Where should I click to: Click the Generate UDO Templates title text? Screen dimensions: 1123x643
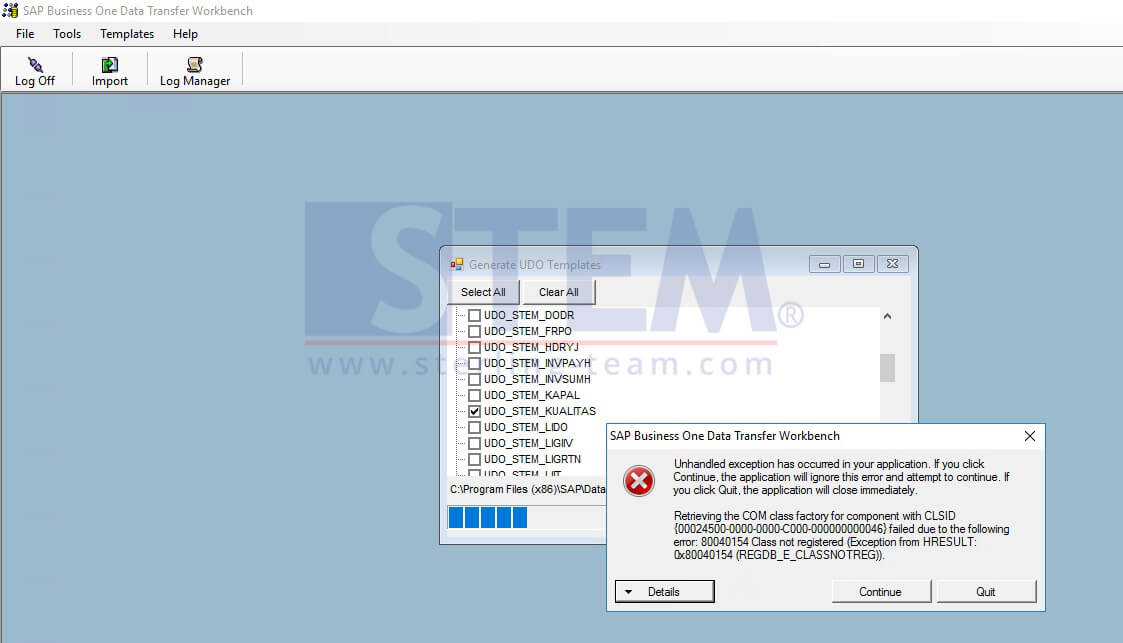(x=534, y=265)
